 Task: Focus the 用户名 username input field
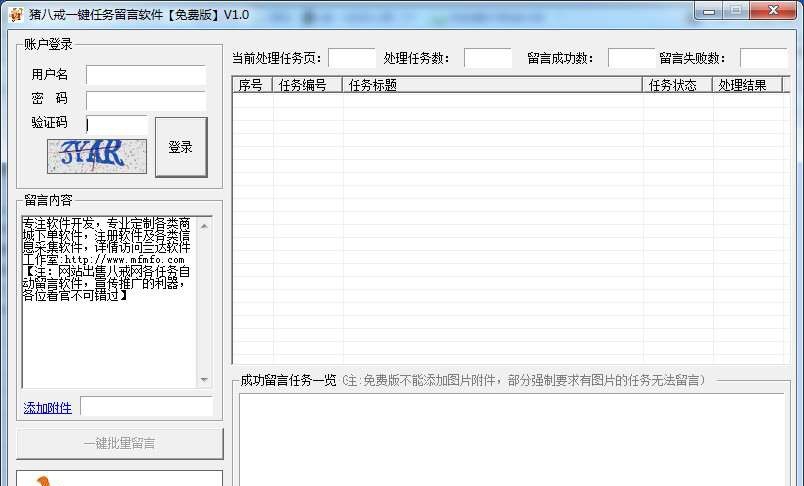[x=146, y=75]
